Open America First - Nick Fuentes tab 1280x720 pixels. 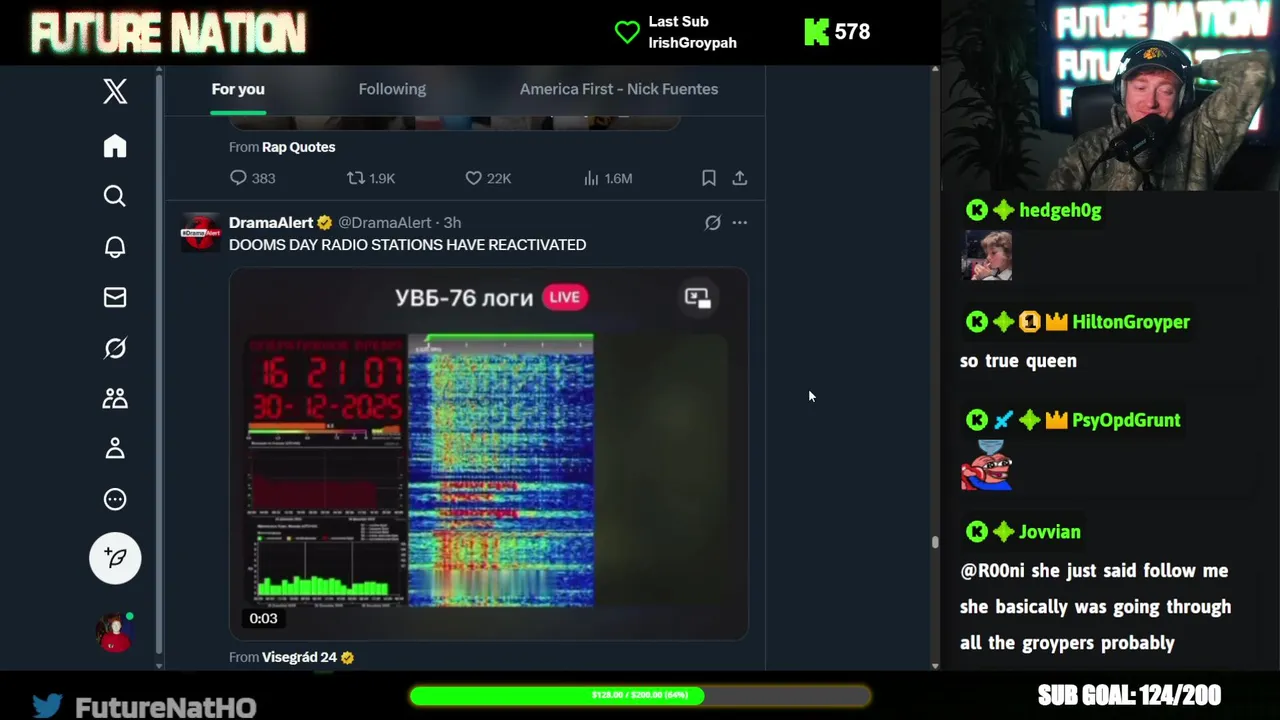pos(619,89)
